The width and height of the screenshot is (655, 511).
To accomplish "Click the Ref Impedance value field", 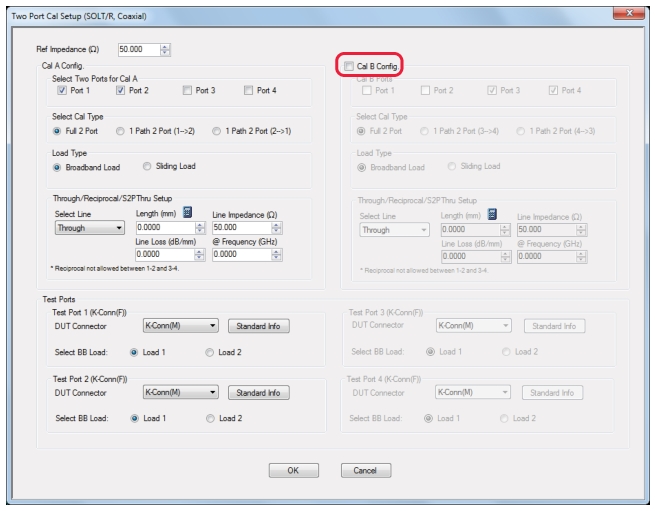I will [x=136, y=47].
